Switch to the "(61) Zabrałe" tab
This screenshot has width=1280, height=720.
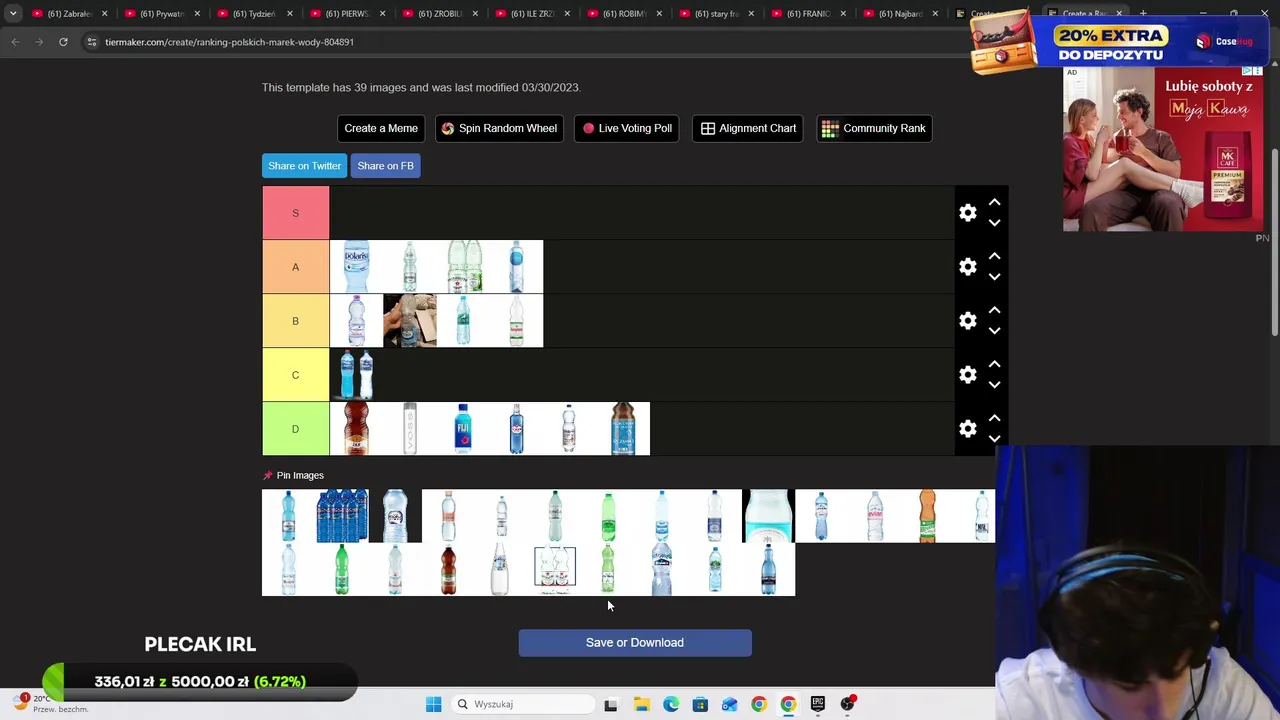point(69,14)
